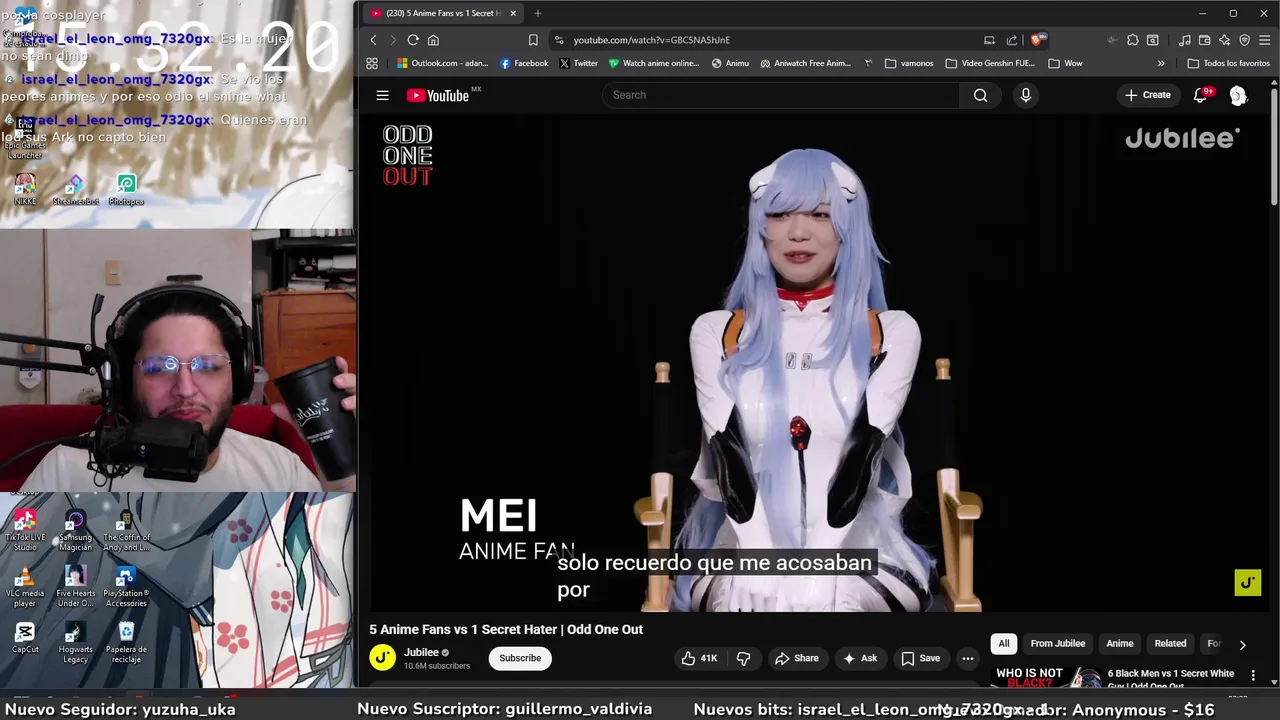This screenshot has width=1280, height=720.
Task: Click the browser address bar URL
Action: 652,40
